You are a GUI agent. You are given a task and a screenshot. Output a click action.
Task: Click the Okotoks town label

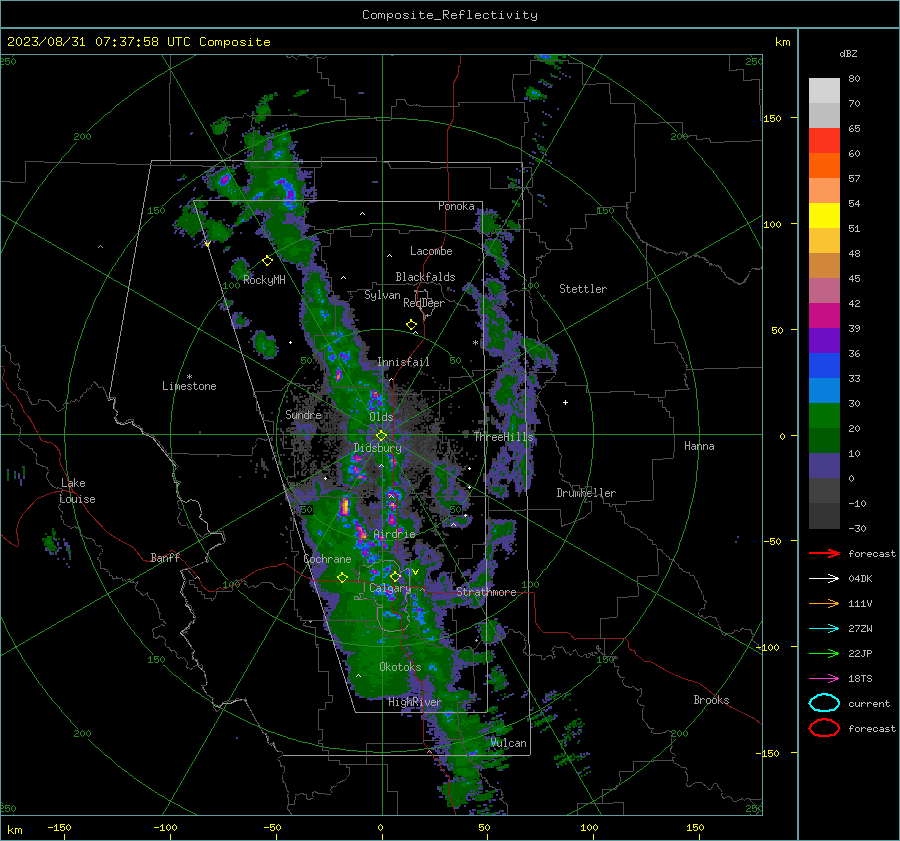[x=400, y=667]
